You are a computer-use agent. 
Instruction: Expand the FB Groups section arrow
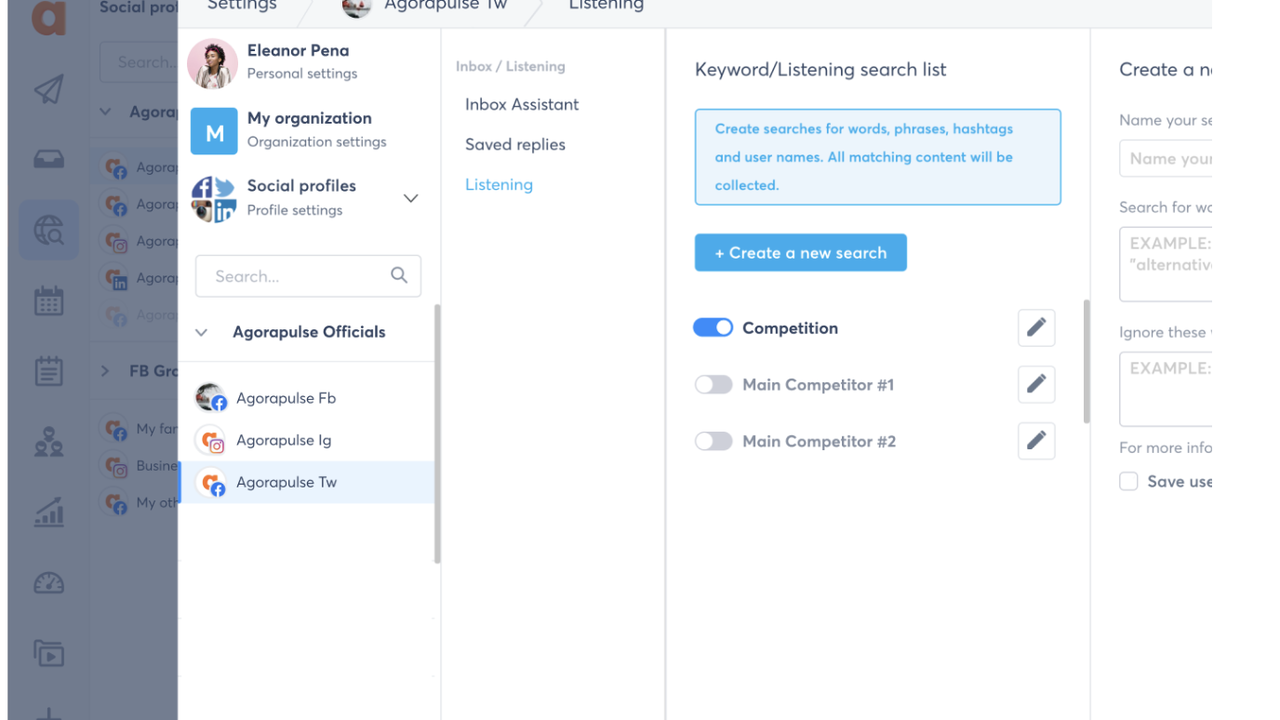coord(105,371)
